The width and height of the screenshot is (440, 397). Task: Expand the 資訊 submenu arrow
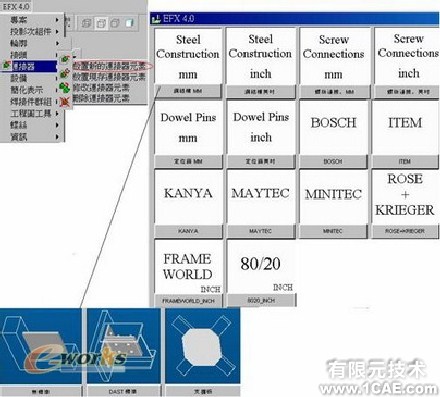pos(58,137)
